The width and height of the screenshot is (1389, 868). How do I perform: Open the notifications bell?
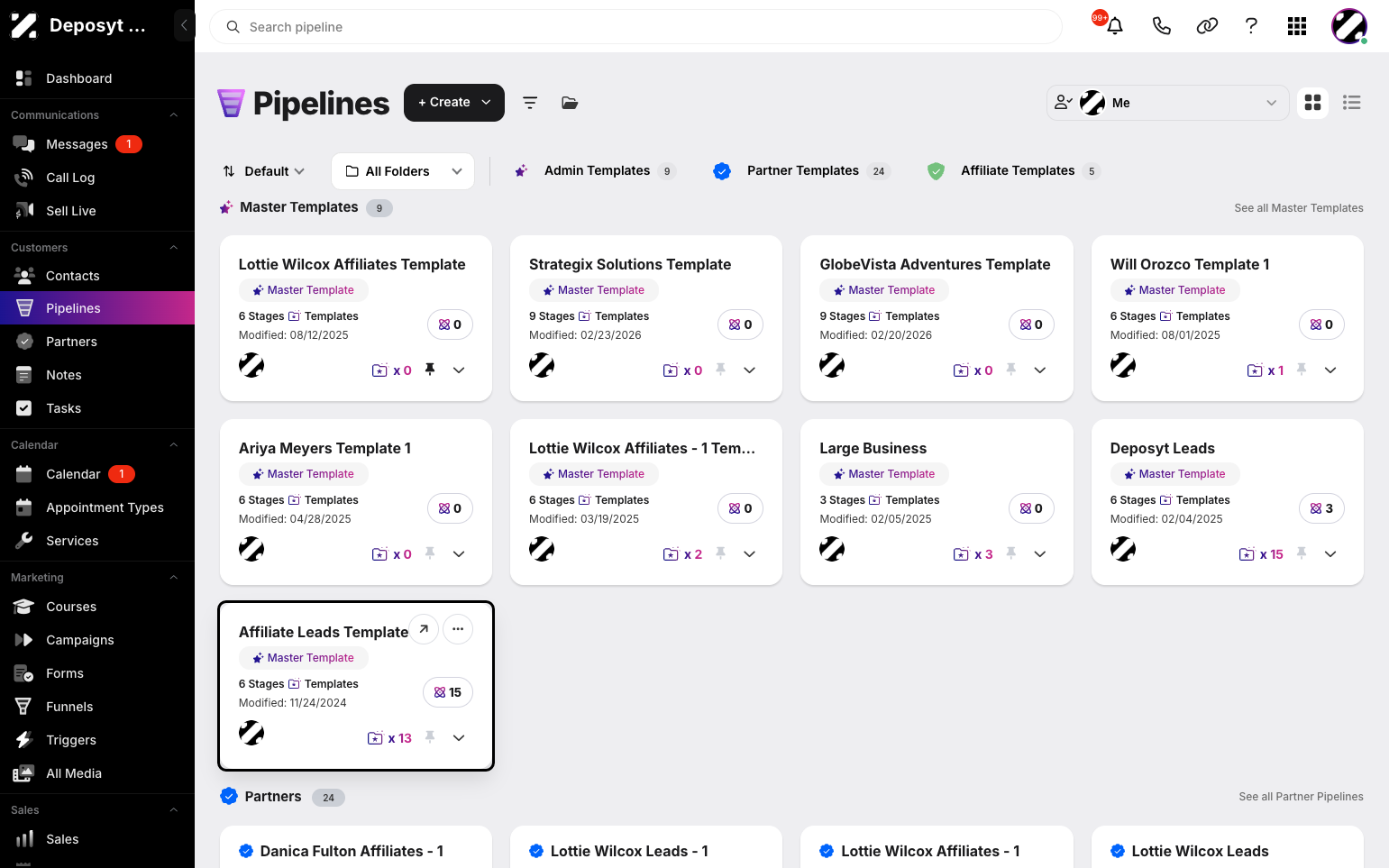(1115, 26)
